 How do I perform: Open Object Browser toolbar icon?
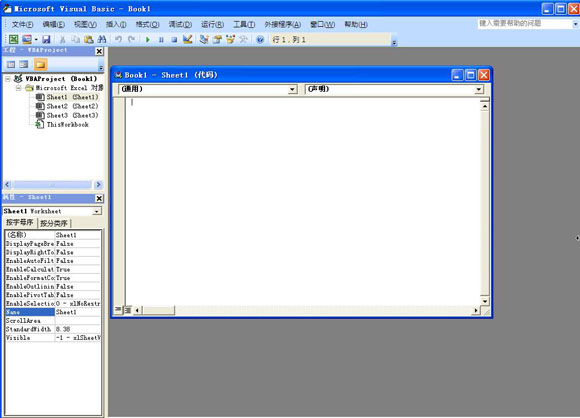point(230,39)
